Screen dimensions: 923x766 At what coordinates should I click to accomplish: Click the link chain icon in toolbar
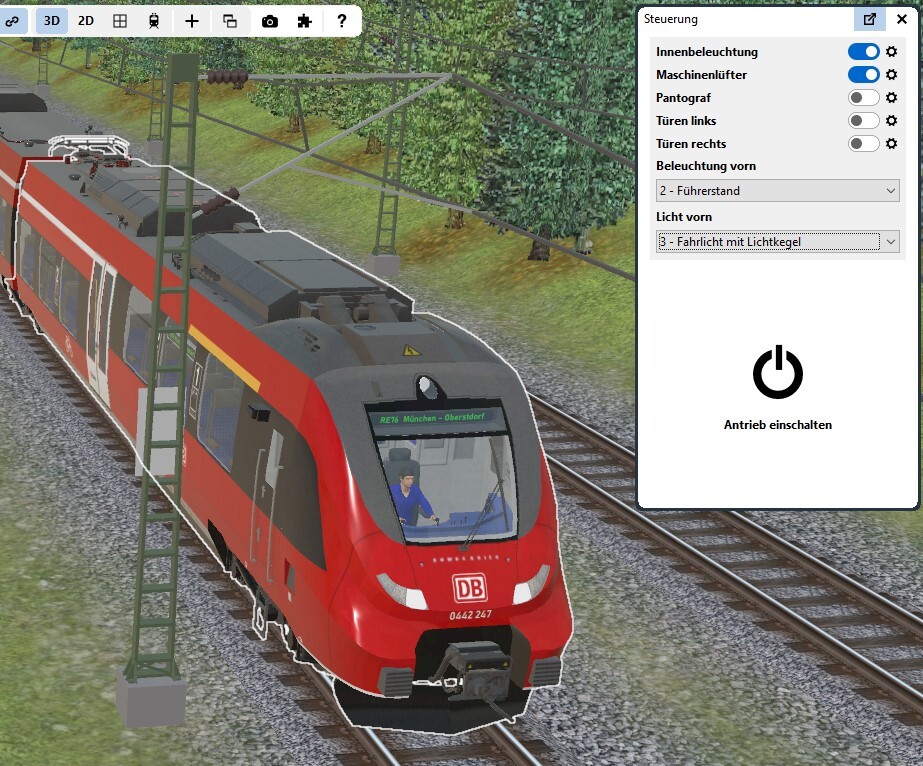click(12, 21)
